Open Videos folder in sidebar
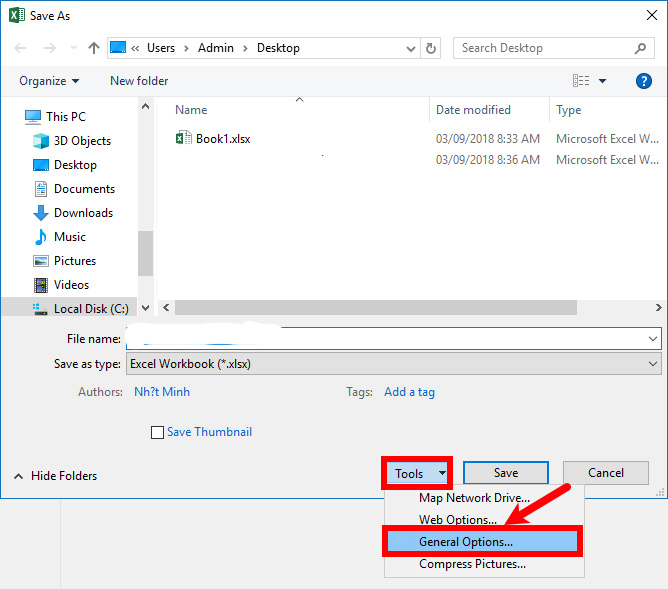This screenshot has height=589, width=668. click(x=72, y=284)
